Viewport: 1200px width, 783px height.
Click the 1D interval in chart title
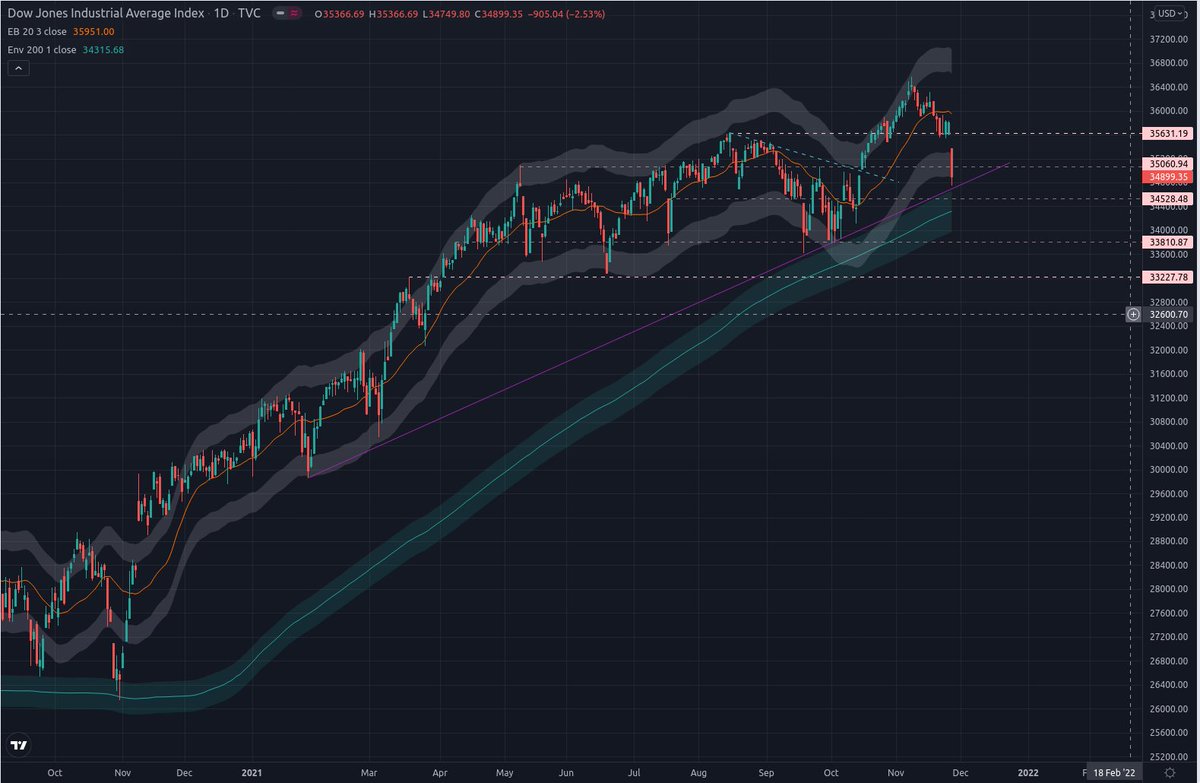(x=221, y=15)
